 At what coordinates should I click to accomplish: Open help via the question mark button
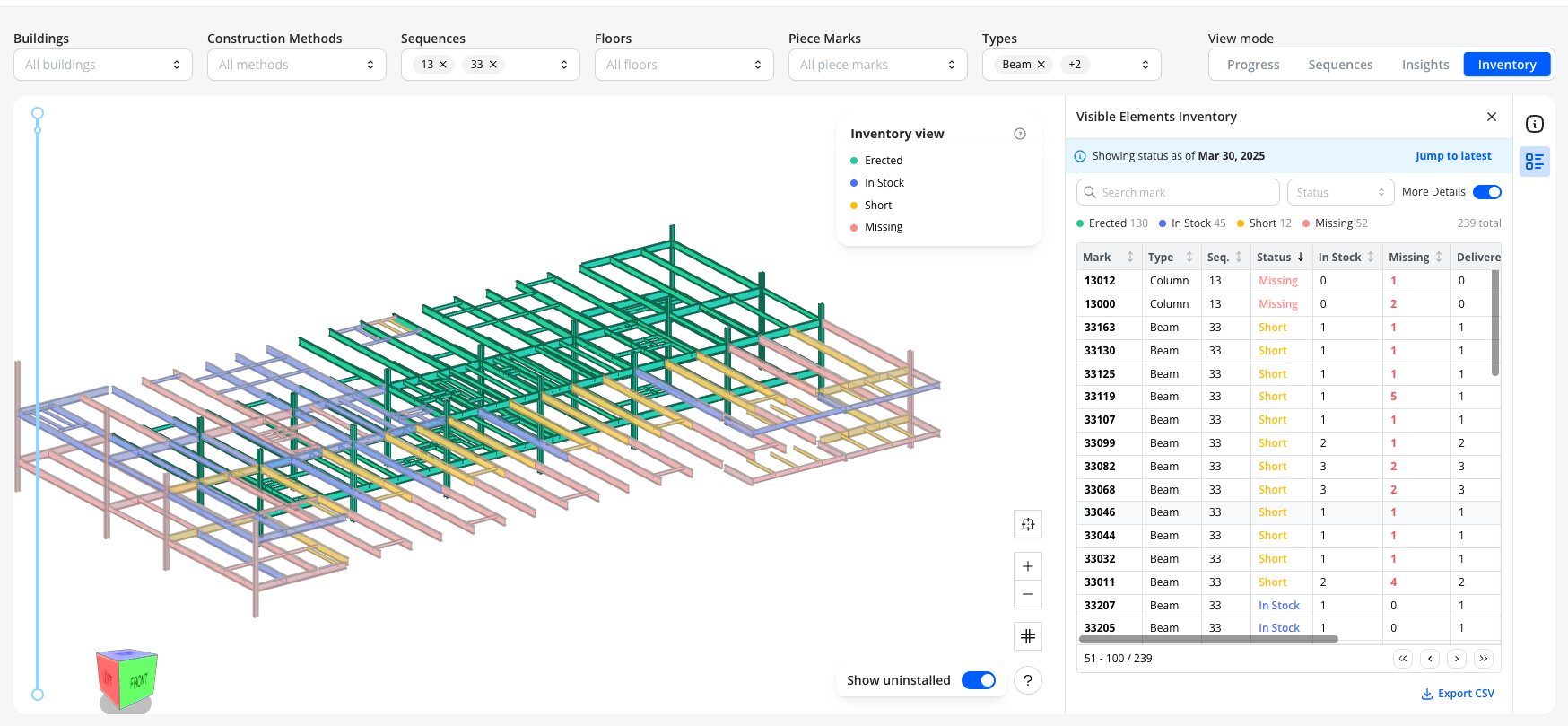pyautogui.click(x=1028, y=680)
